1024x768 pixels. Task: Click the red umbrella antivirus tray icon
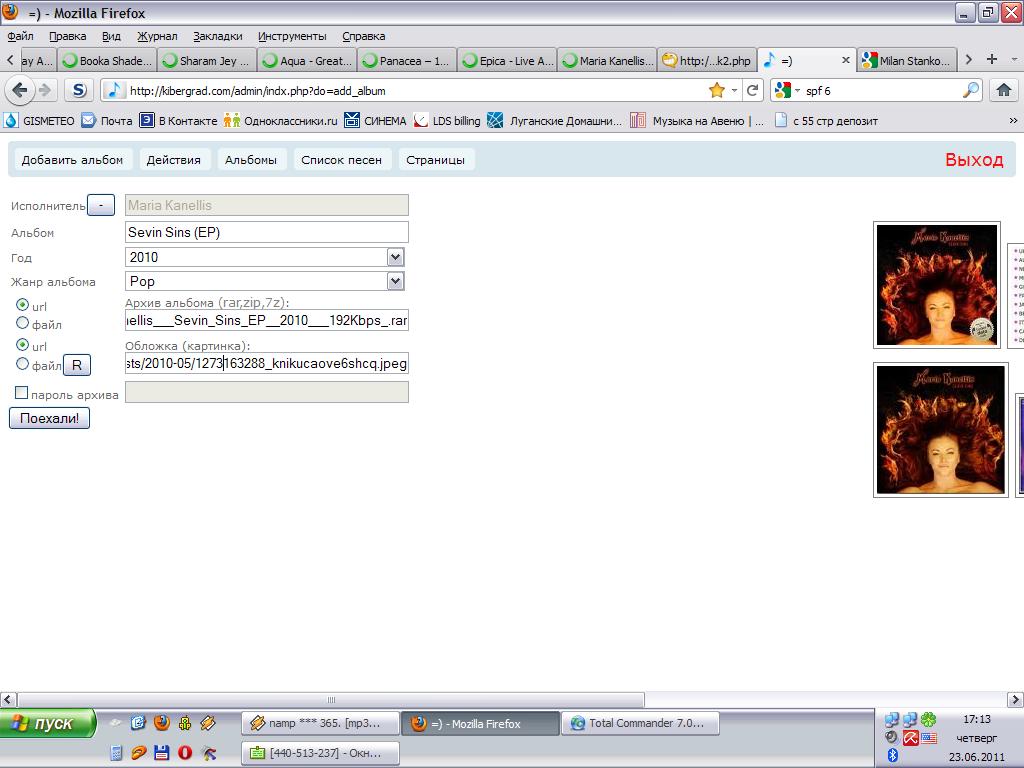point(910,738)
